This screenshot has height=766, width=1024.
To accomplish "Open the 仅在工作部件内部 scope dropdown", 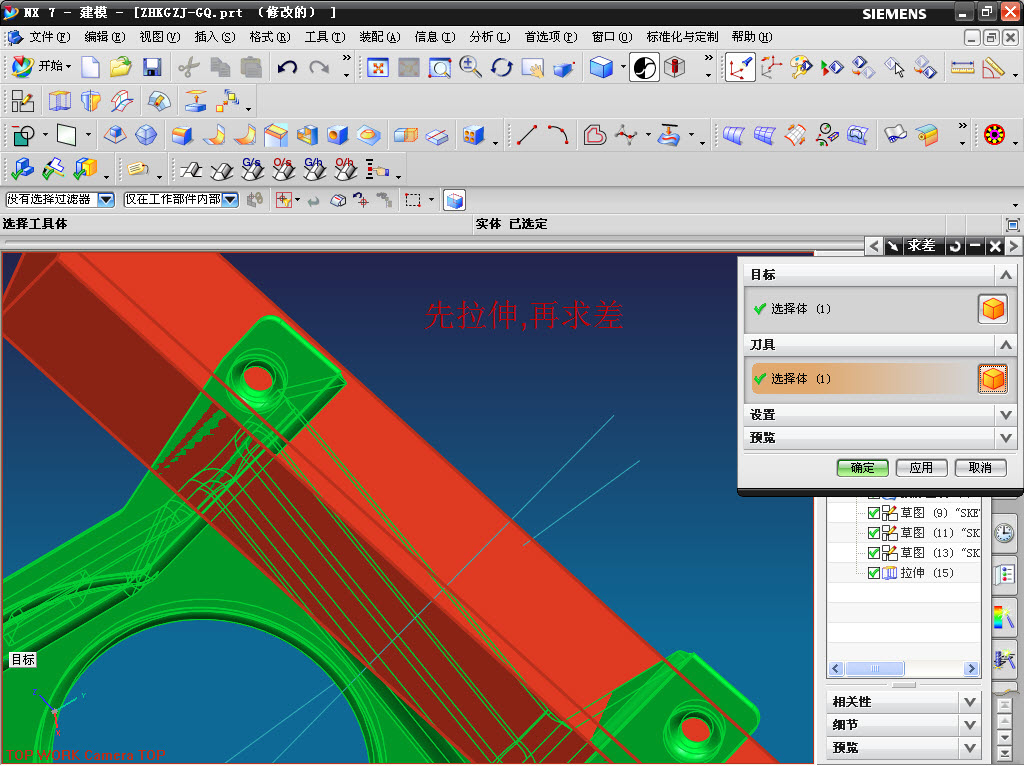I will point(230,200).
